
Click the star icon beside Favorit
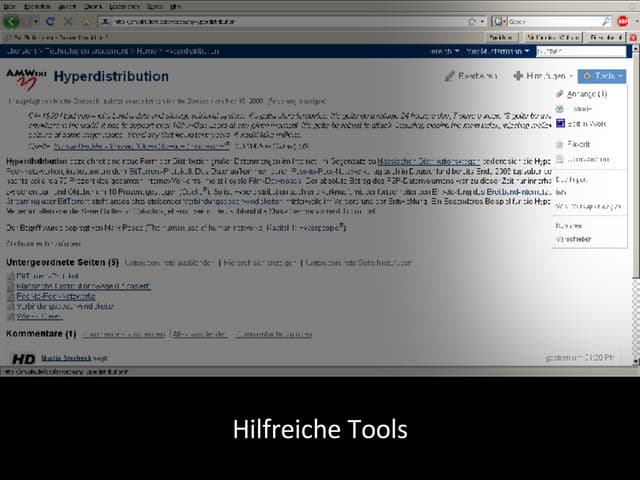(x=560, y=144)
